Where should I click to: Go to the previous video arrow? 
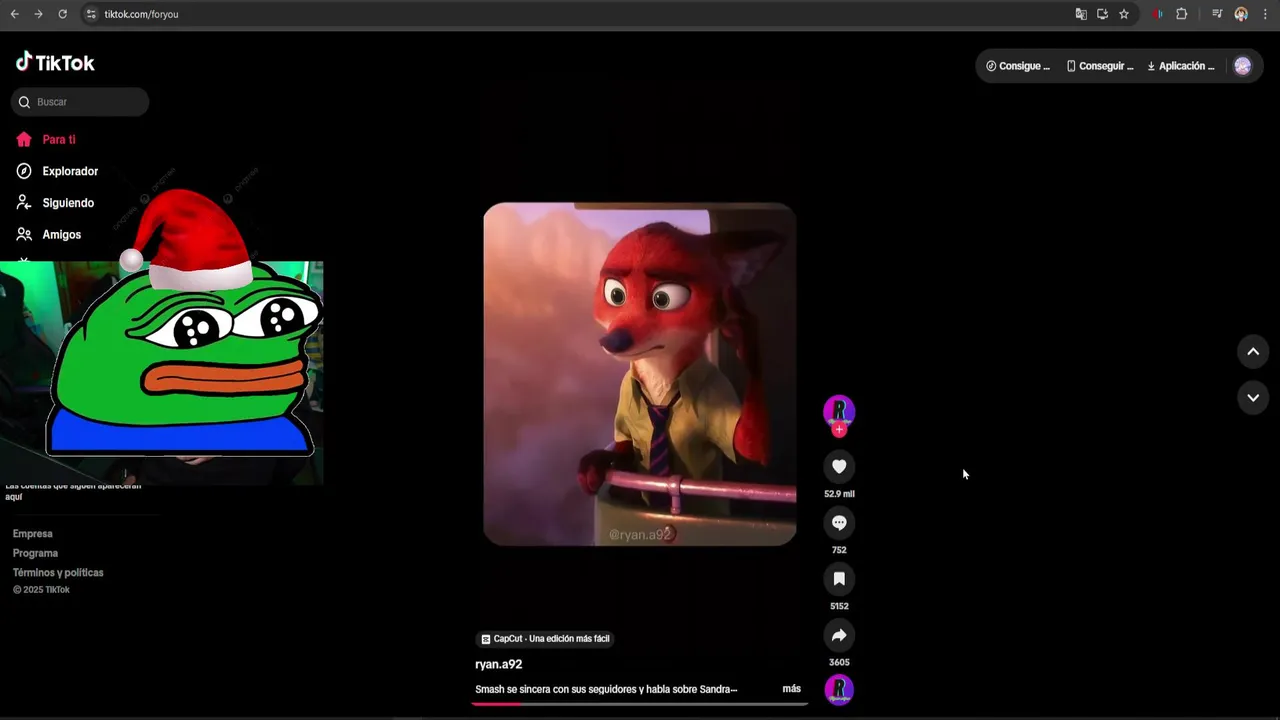[x=1253, y=351]
